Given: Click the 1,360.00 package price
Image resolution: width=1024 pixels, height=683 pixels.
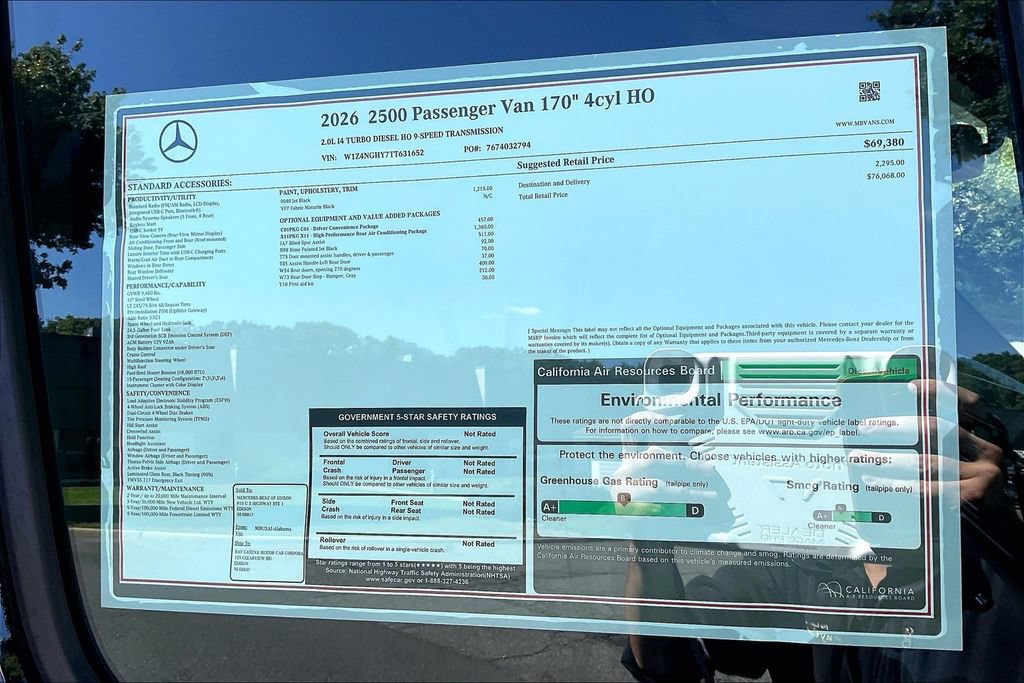Looking at the screenshot, I should click(483, 227).
